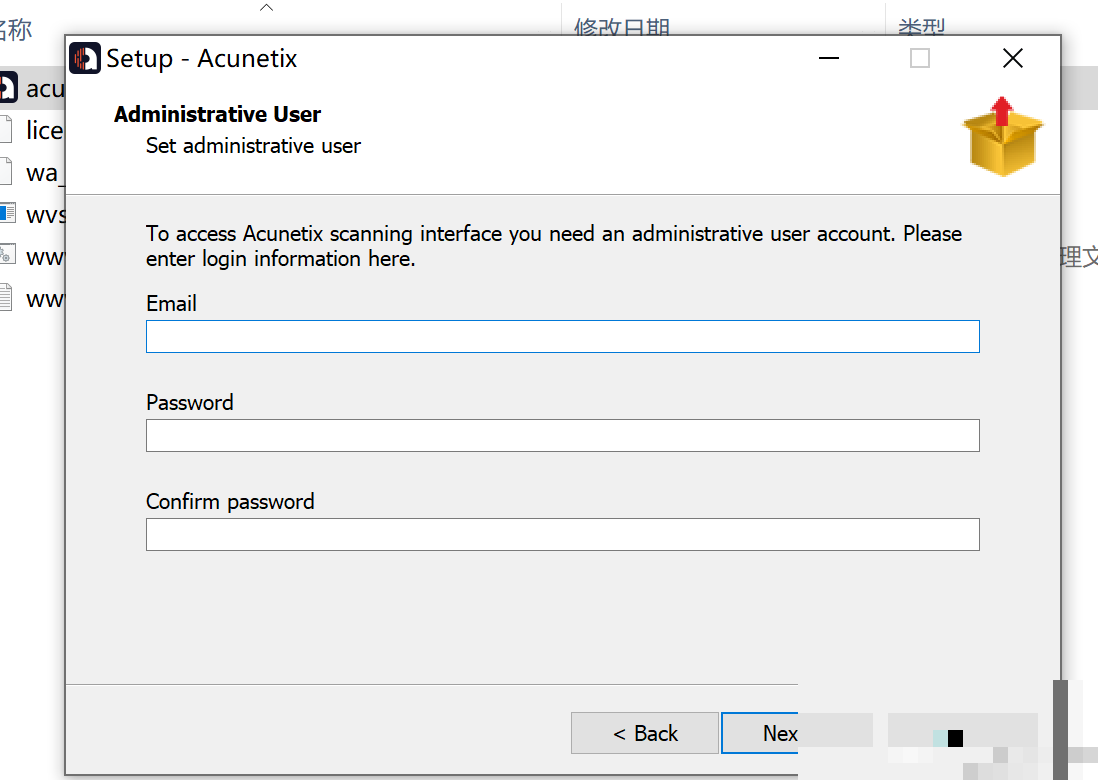Click the Confirm password input field
Screen dimensions: 1098x780
[x=562, y=534]
